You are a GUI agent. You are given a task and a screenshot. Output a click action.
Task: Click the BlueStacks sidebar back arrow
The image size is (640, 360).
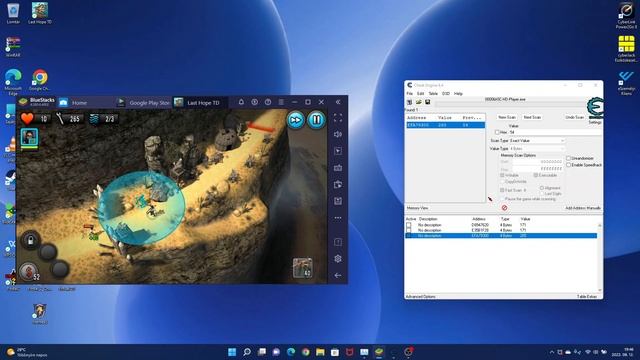338,276
